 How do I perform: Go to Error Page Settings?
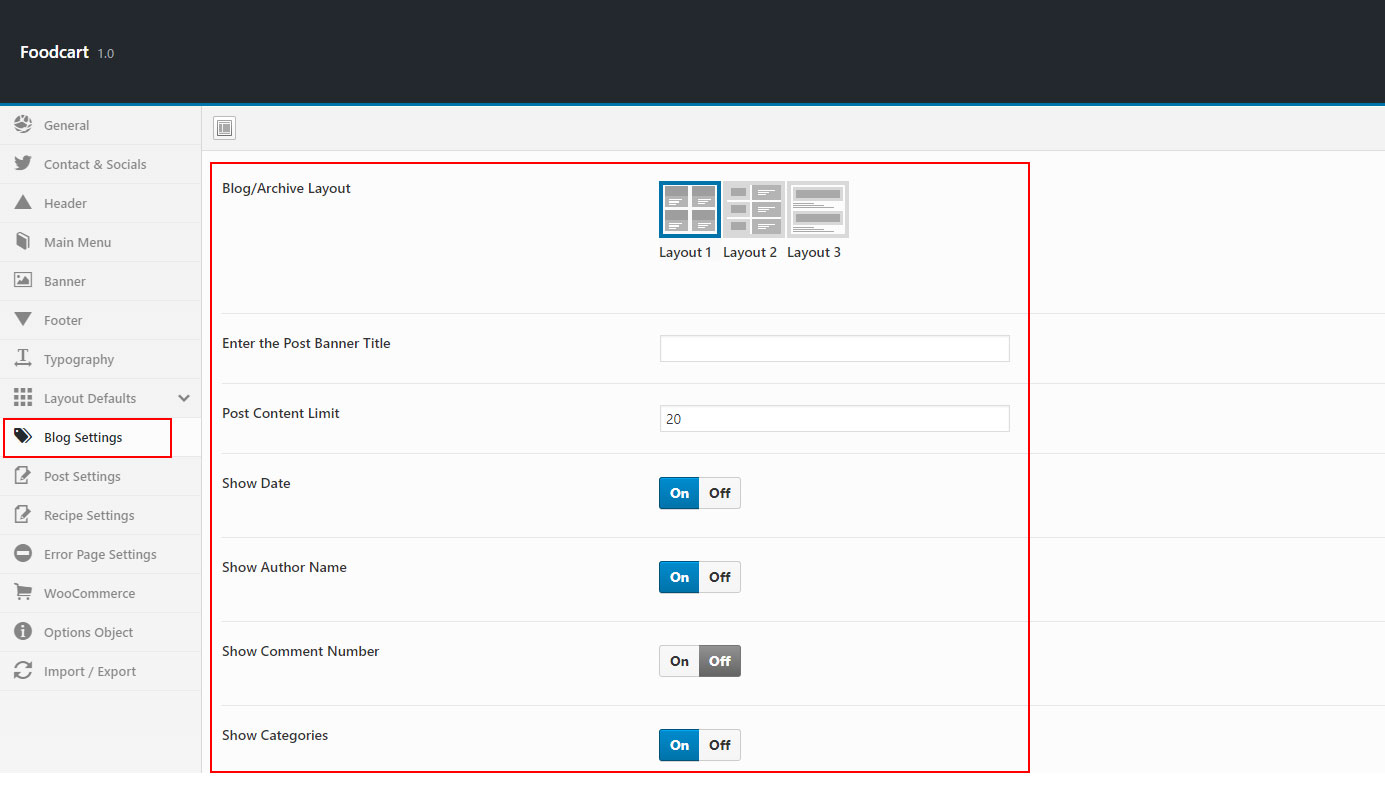[100, 554]
